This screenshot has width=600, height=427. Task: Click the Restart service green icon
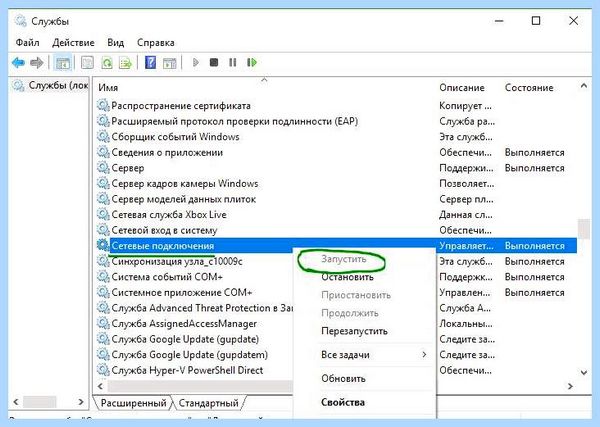[x=251, y=62]
